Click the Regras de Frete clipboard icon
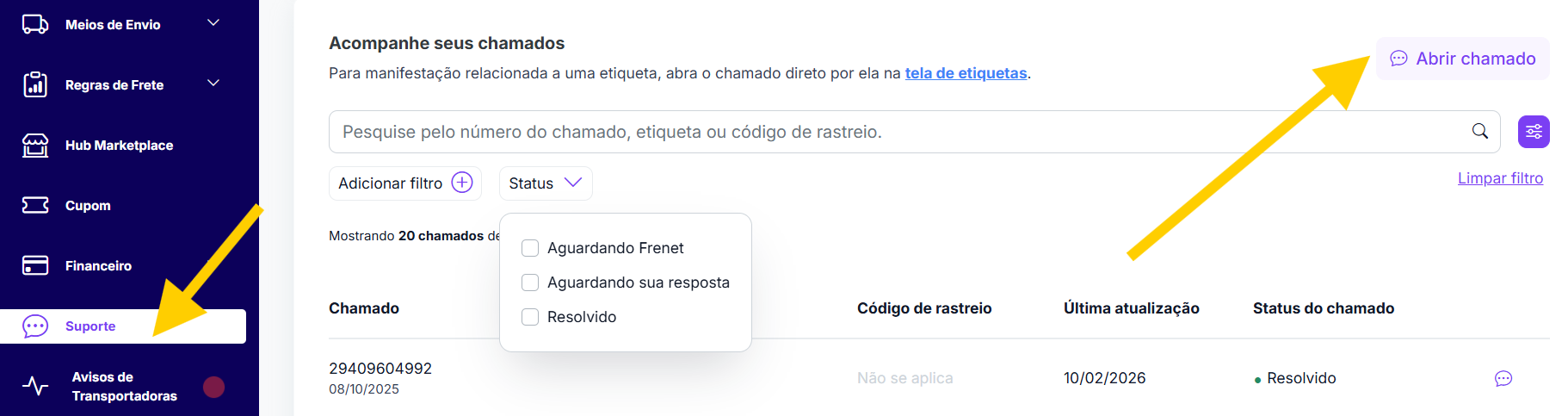 [35, 84]
